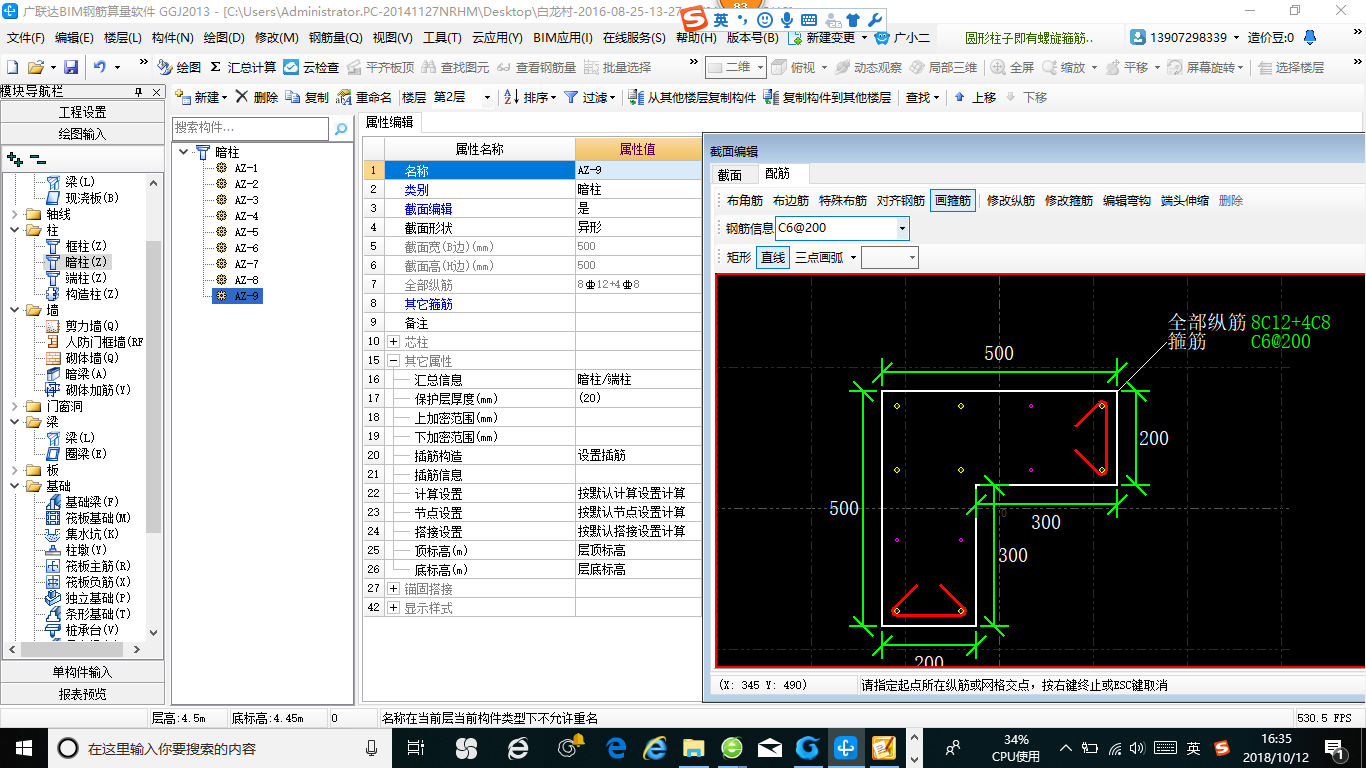Click 布边筋 button
This screenshot has height=768, width=1366.
tap(791, 200)
